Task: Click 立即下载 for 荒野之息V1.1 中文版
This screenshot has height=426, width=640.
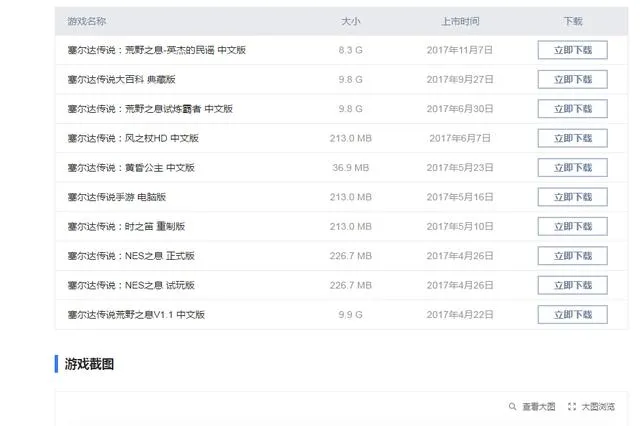Action: [x=572, y=314]
